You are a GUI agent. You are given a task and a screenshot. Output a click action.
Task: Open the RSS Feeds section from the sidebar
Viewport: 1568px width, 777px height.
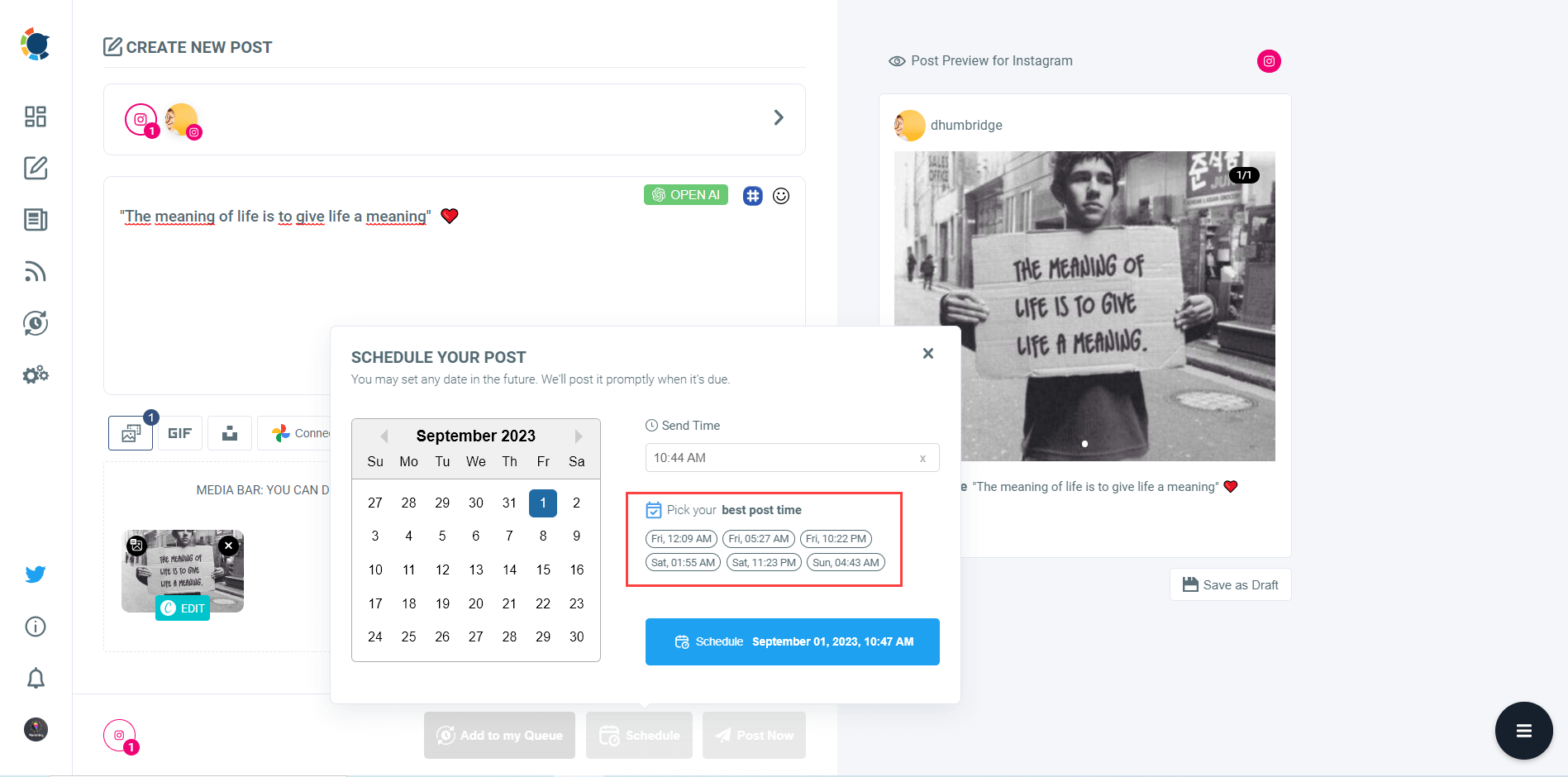(x=35, y=271)
